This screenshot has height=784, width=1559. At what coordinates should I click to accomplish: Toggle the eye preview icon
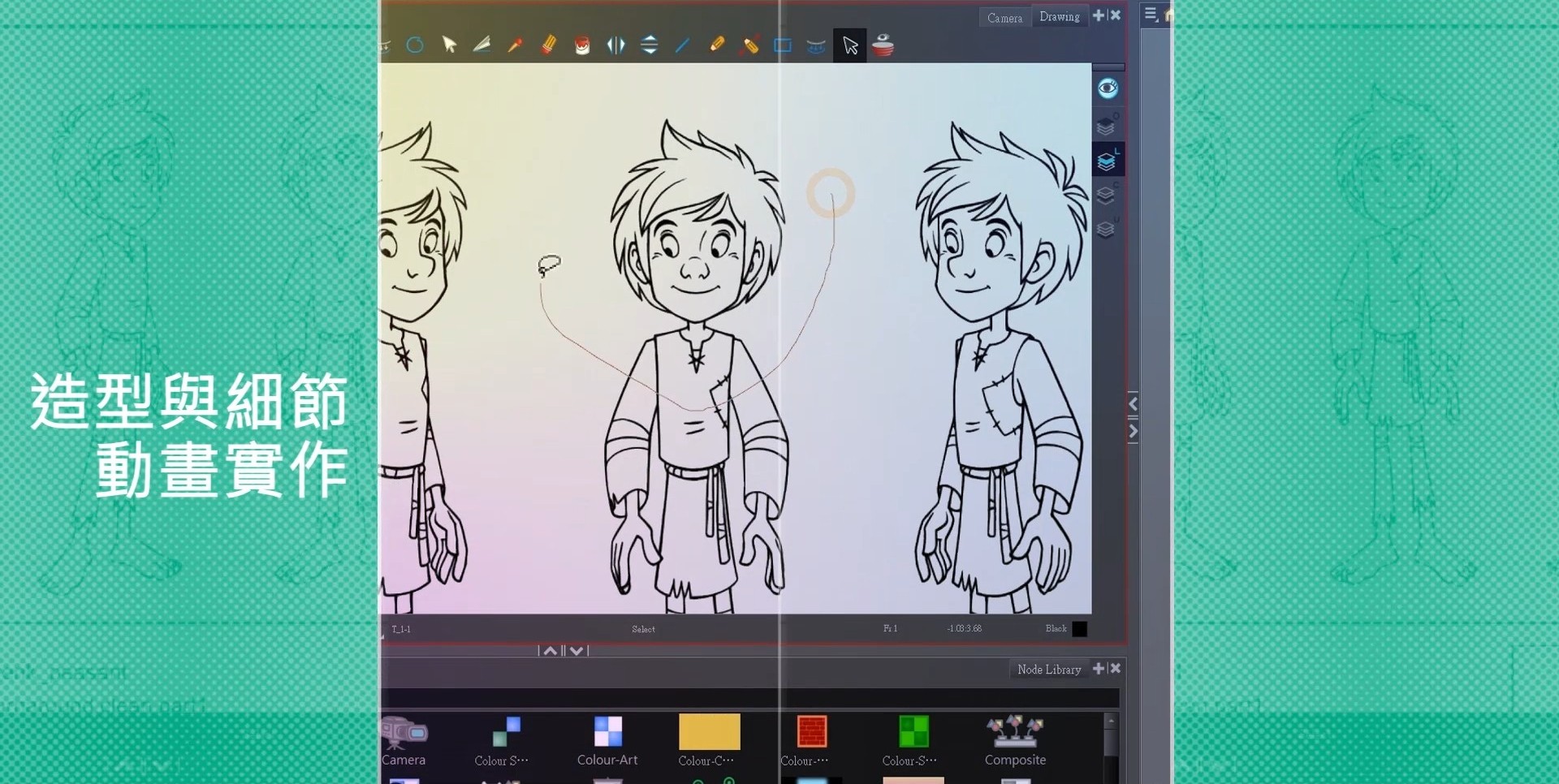coord(1108,88)
